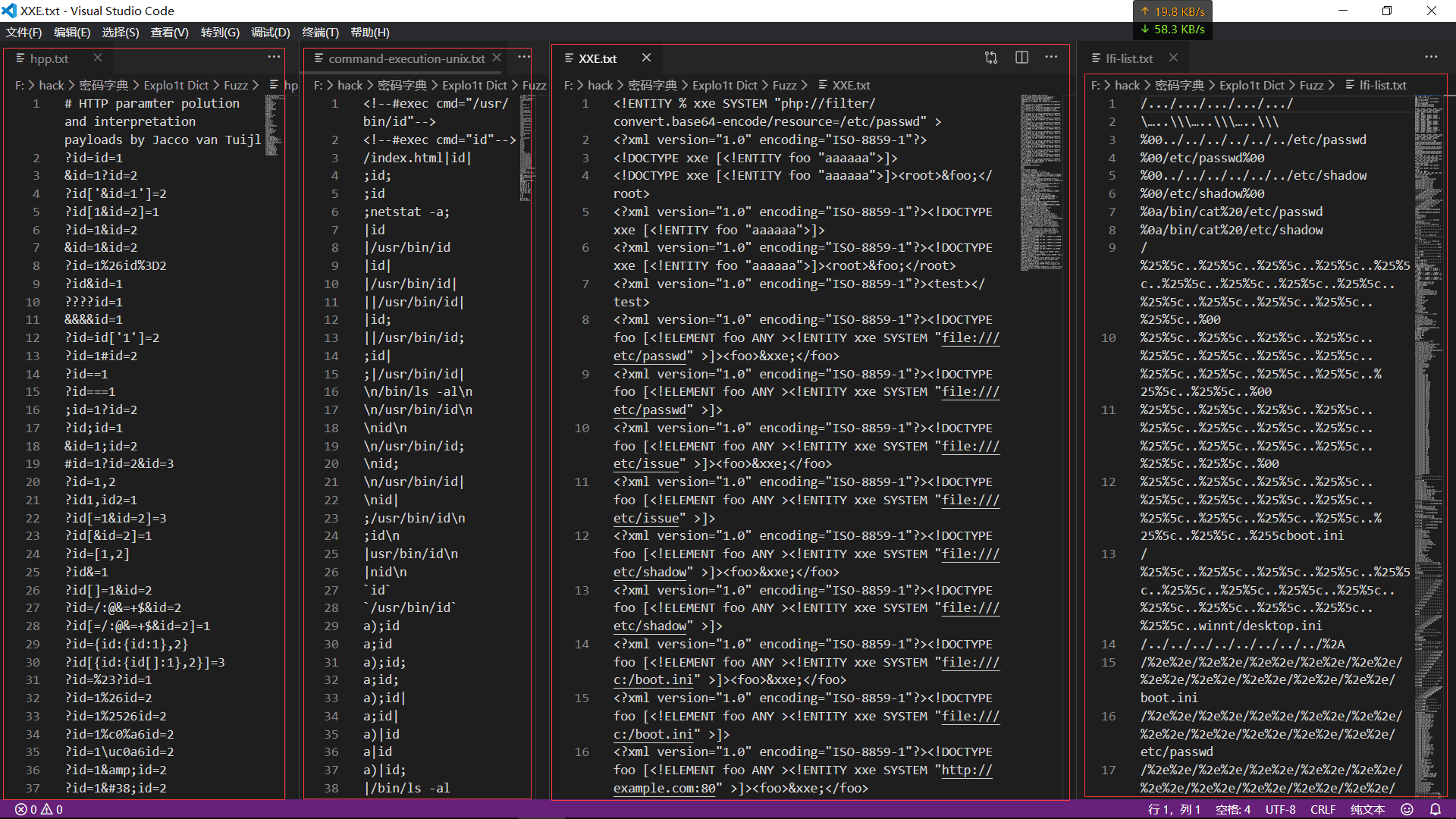Click '密码字典' breadcrumb in XXE.txt editor
Image resolution: width=1456 pixels, height=819 pixels.
652,86
